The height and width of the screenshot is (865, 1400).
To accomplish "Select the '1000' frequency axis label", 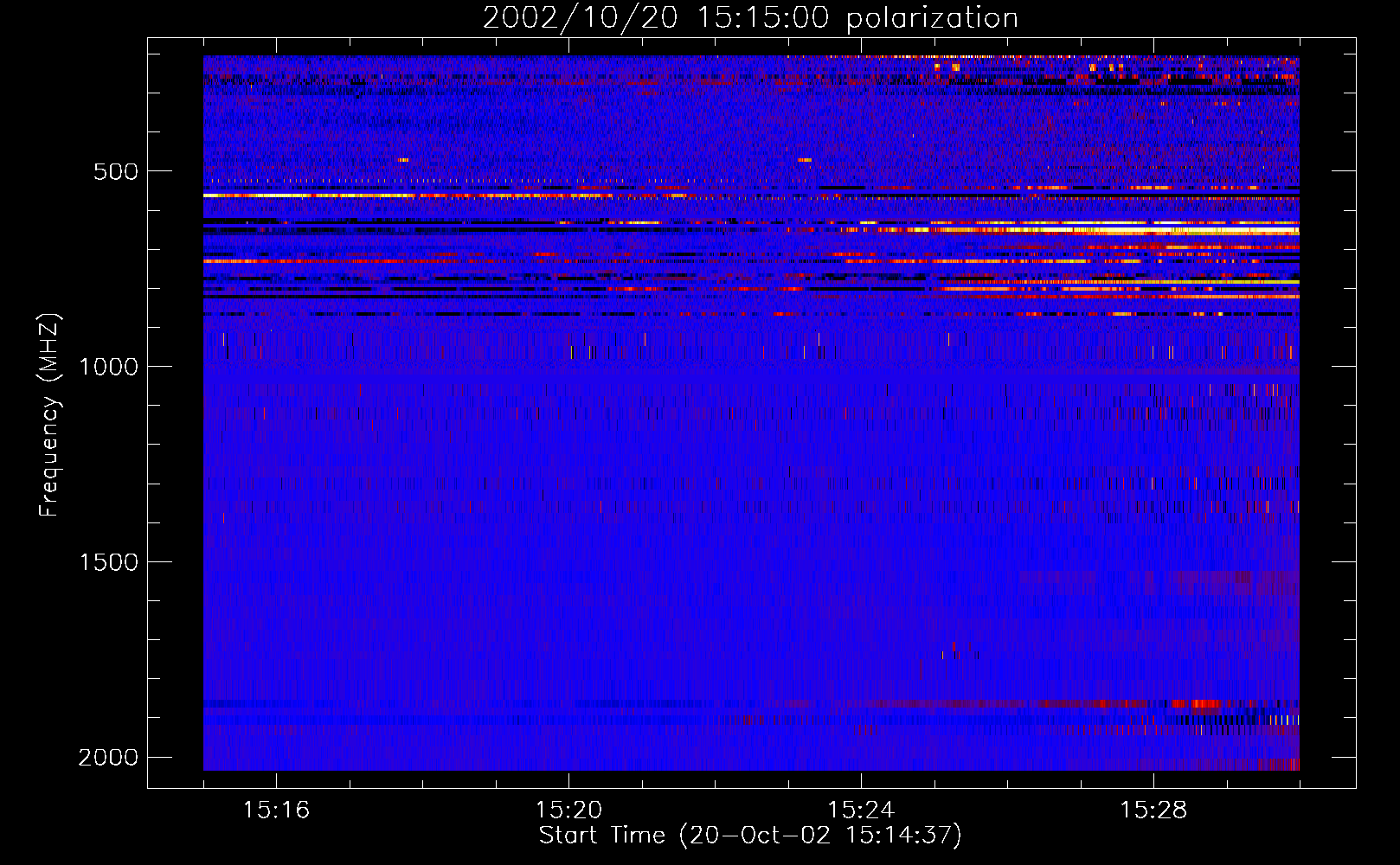I will point(108,367).
